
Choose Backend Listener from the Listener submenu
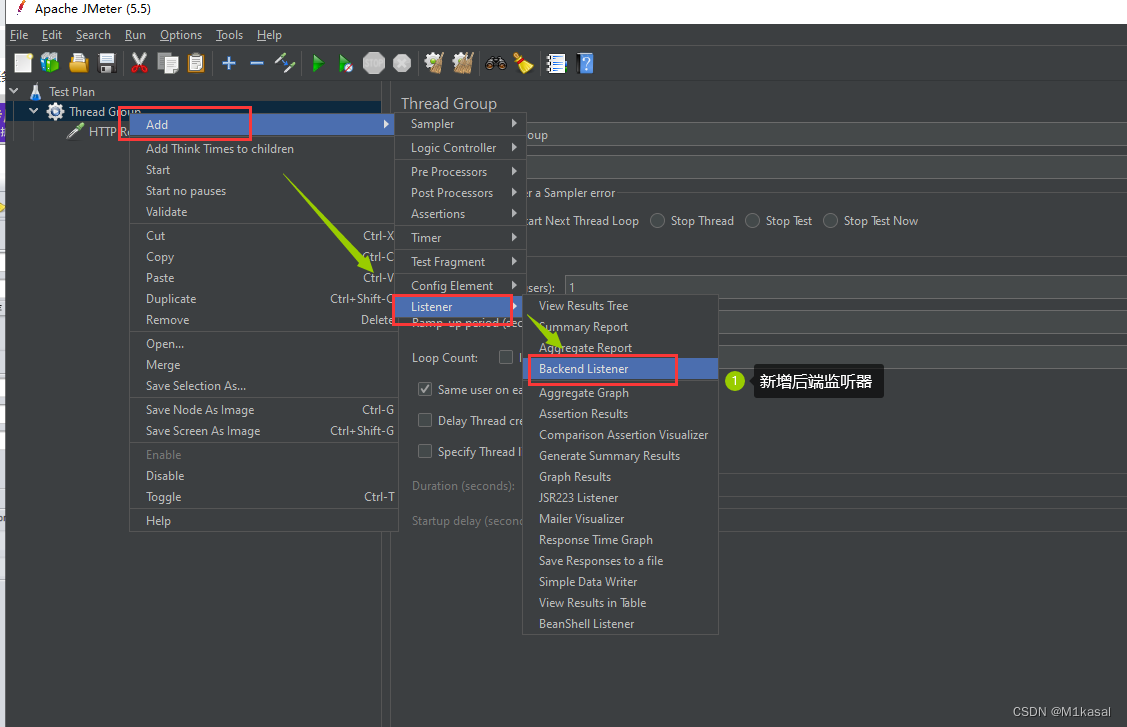[620, 369]
